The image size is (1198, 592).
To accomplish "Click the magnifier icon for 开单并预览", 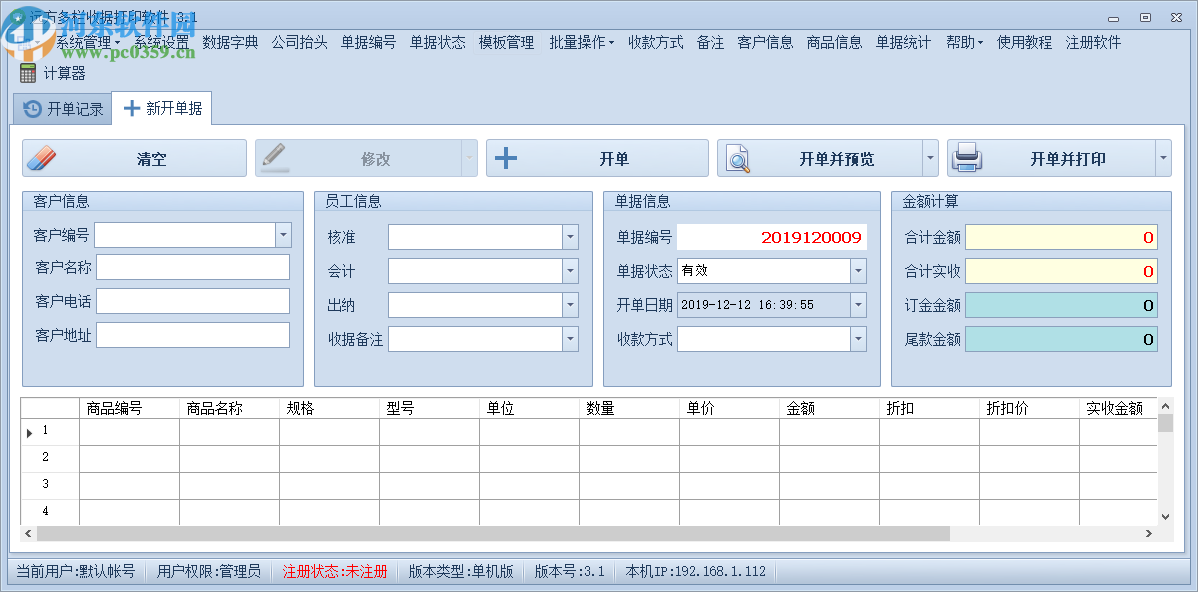I will point(737,157).
